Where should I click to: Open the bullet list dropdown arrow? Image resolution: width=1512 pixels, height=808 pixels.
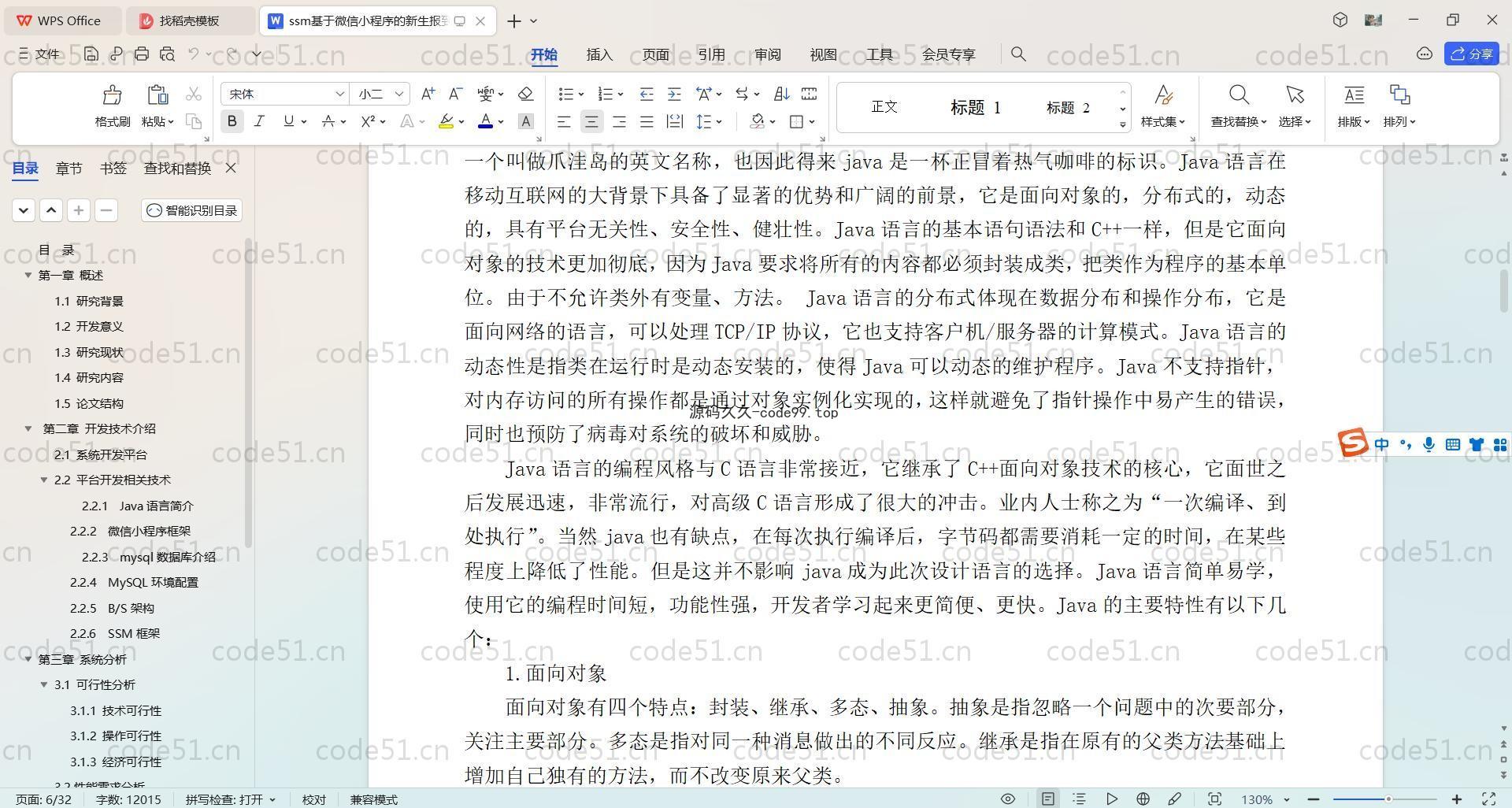(x=581, y=95)
